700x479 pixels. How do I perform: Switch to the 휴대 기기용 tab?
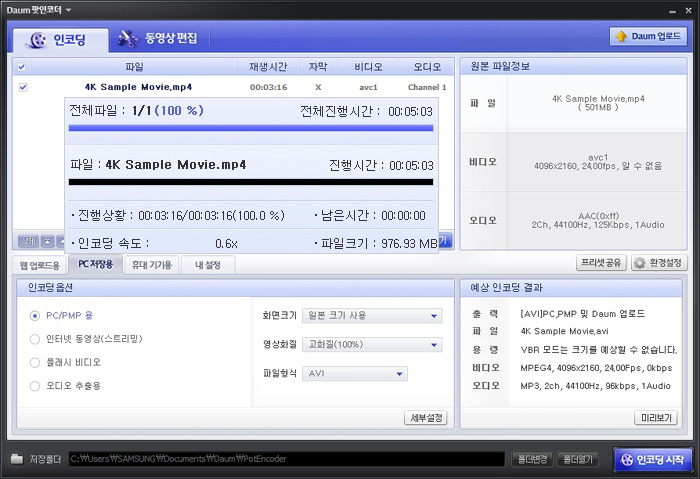[152, 265]
